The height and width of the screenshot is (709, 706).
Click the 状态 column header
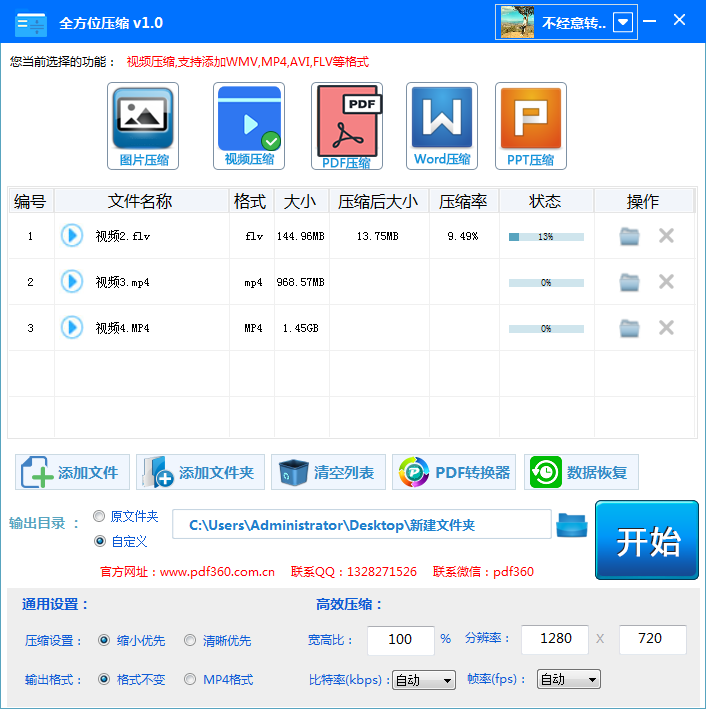(x=546, y=201)
